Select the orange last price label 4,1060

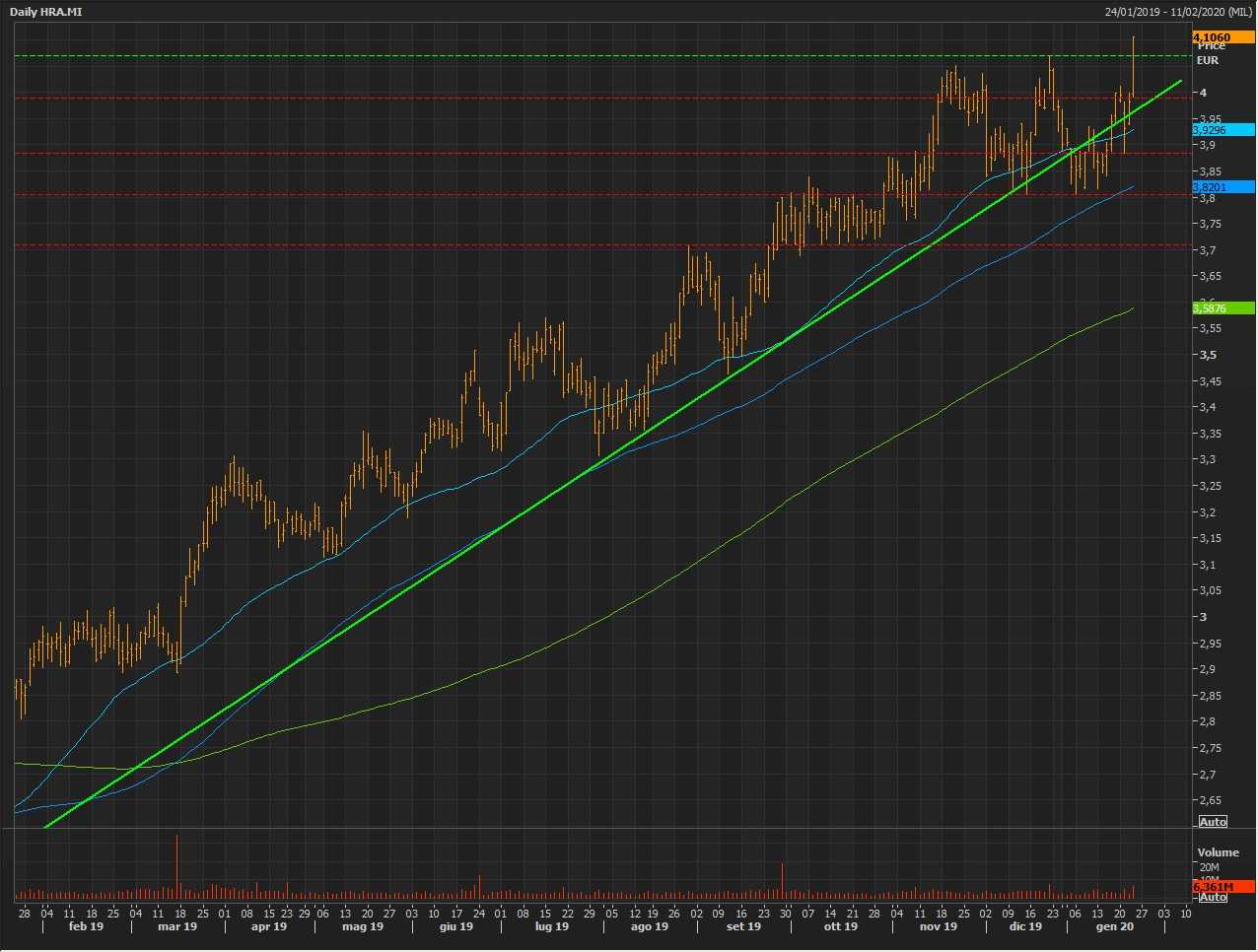1223,37
